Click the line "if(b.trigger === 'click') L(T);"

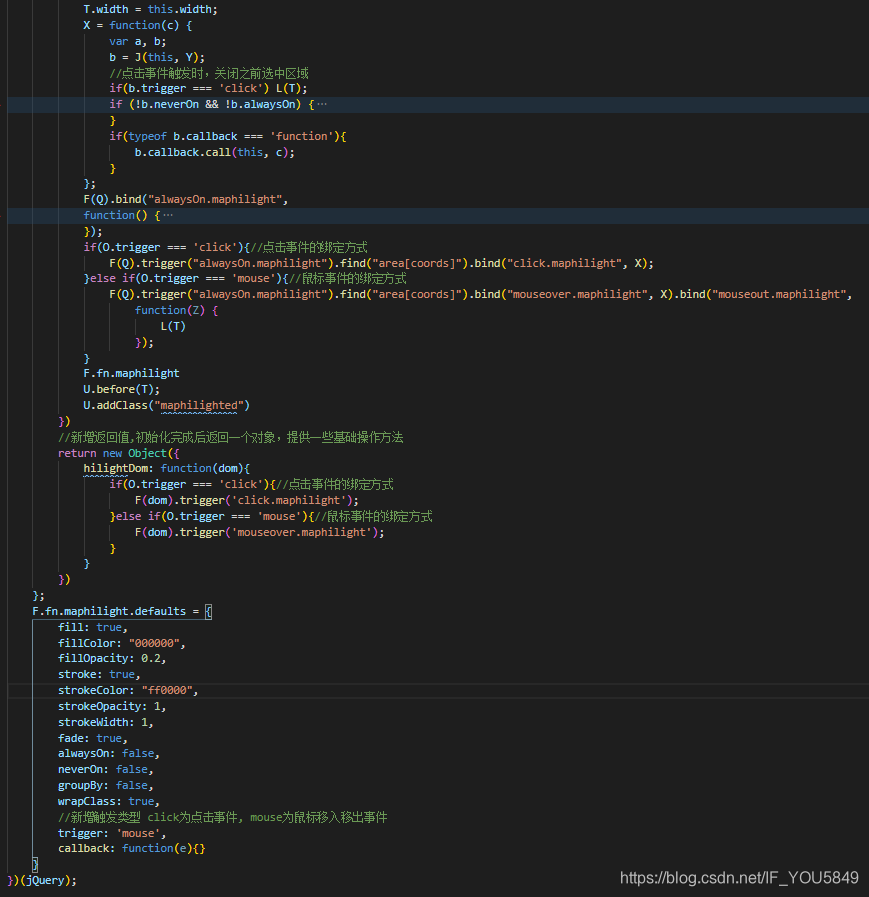tap(208, 88)
